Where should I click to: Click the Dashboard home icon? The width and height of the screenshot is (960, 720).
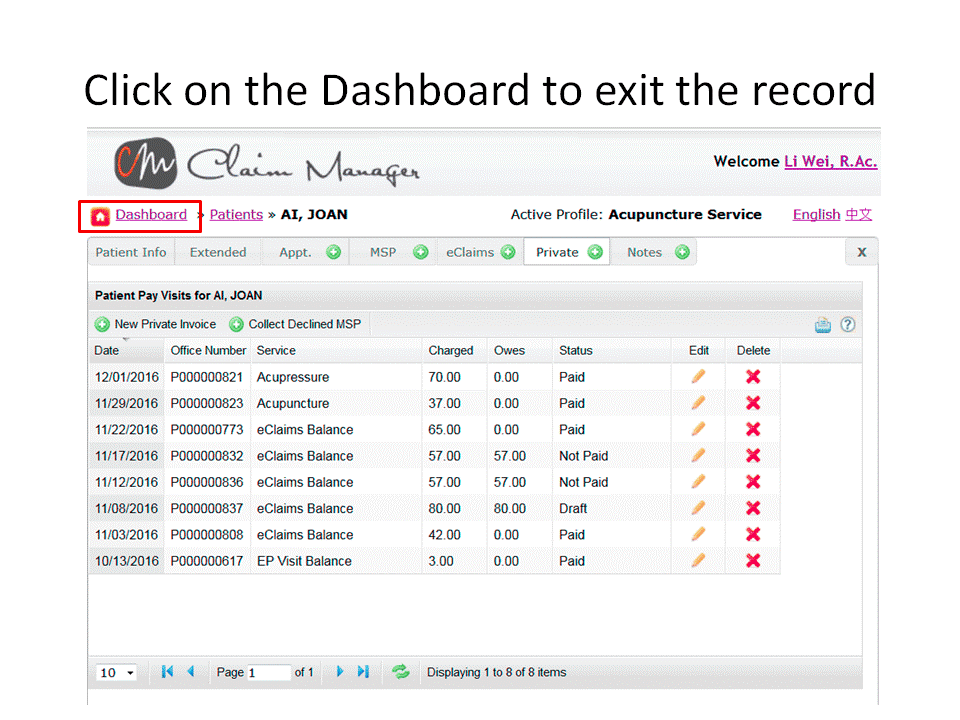point(100,216)
